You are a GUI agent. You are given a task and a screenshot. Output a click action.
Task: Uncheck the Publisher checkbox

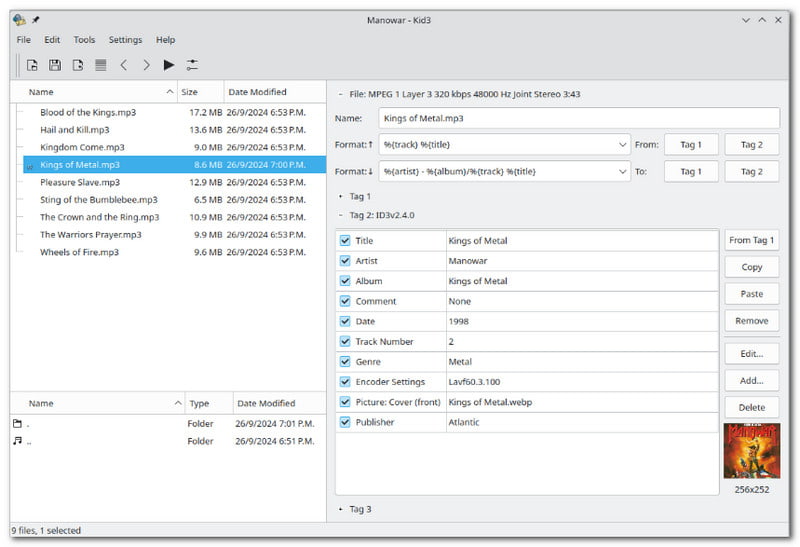pyautogui.click(x=345, y=422)
